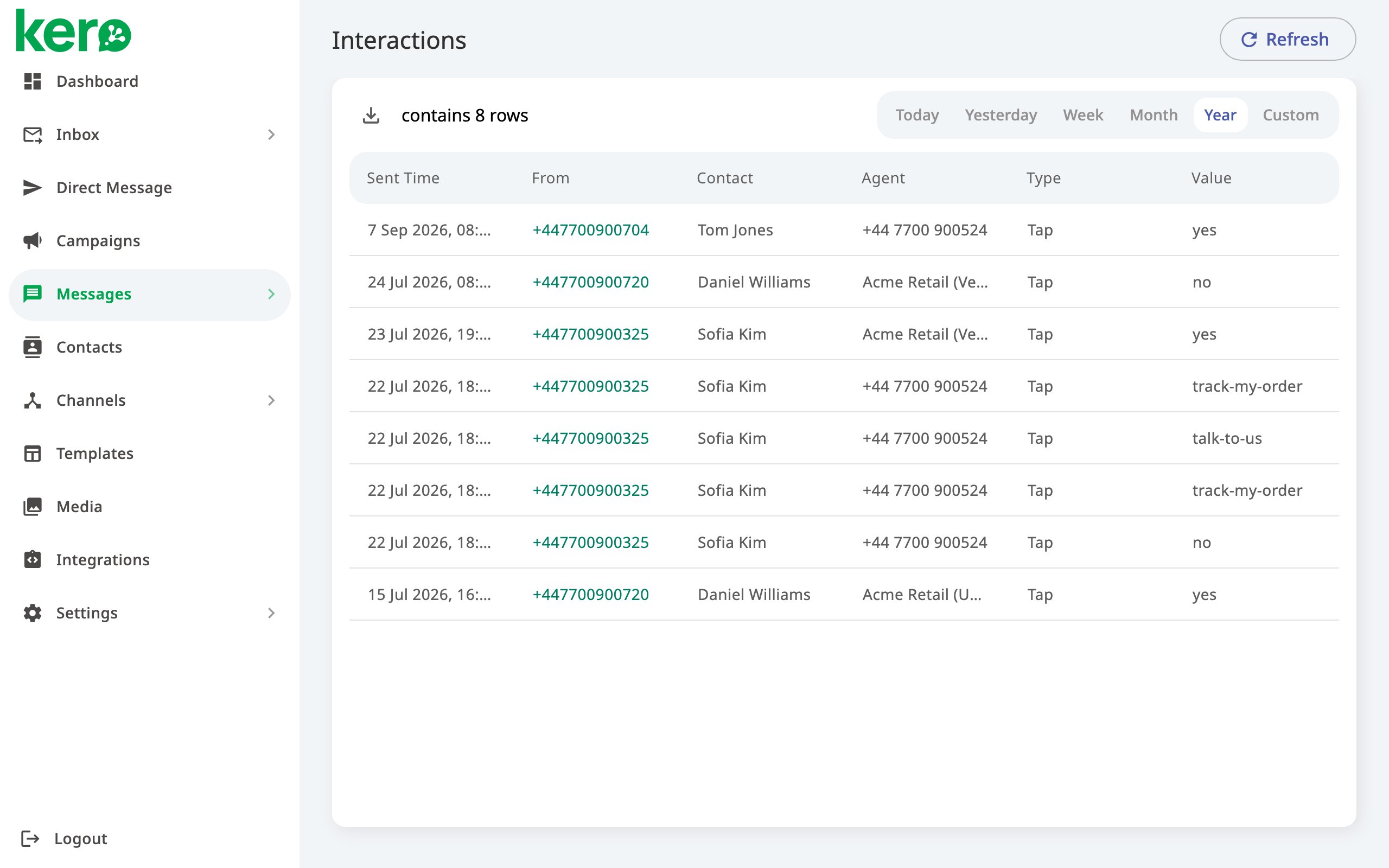Filter interactions by Week

click(x=1083, y=116)
